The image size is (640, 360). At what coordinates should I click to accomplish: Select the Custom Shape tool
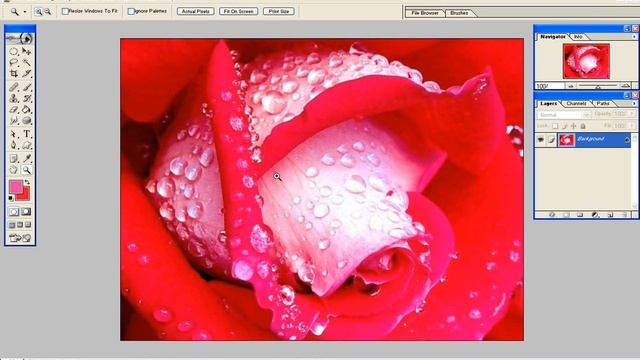(x=27, y=145)
